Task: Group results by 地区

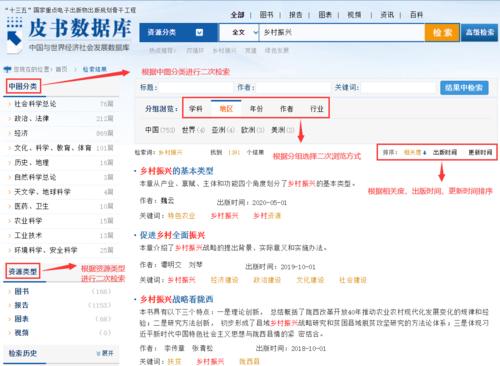Action: pos(226,109)
